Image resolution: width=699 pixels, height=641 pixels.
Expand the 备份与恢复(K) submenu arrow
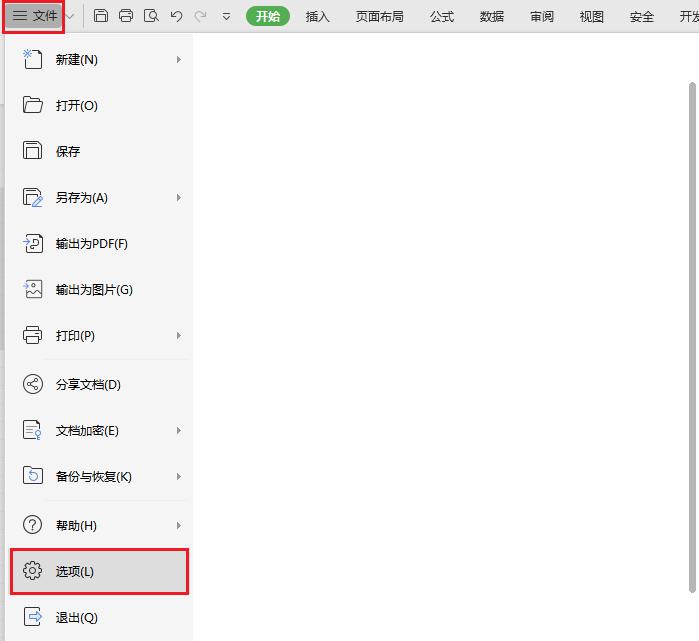tap(178, 476)
